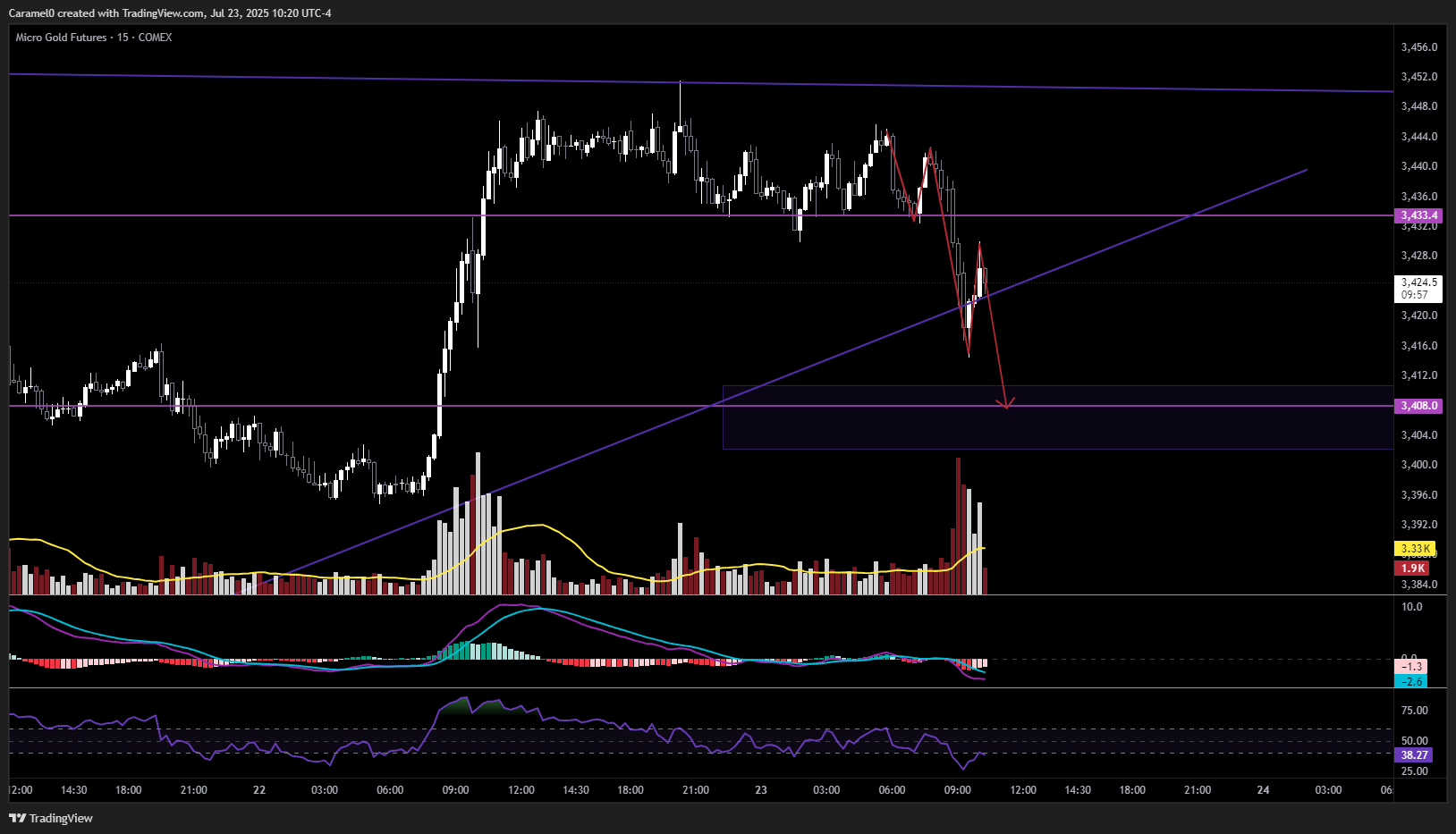Click the Micro Gold Futures 15 COMEX title

(94, 38)
